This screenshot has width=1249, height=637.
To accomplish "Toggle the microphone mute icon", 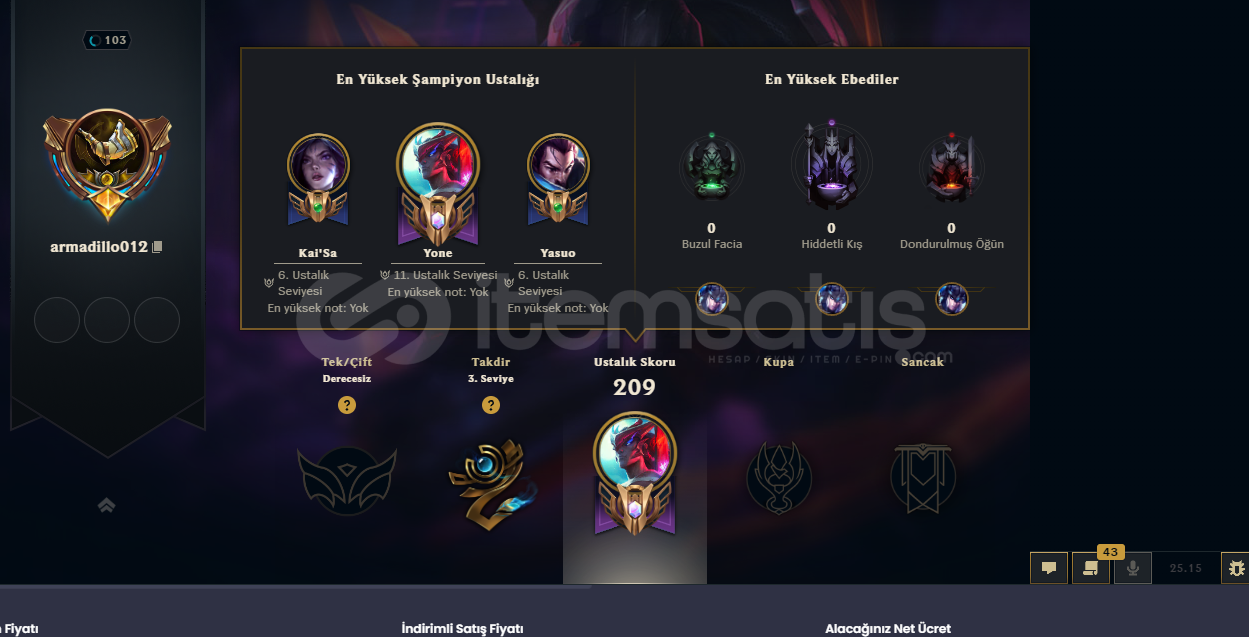I will point(1133,568).
